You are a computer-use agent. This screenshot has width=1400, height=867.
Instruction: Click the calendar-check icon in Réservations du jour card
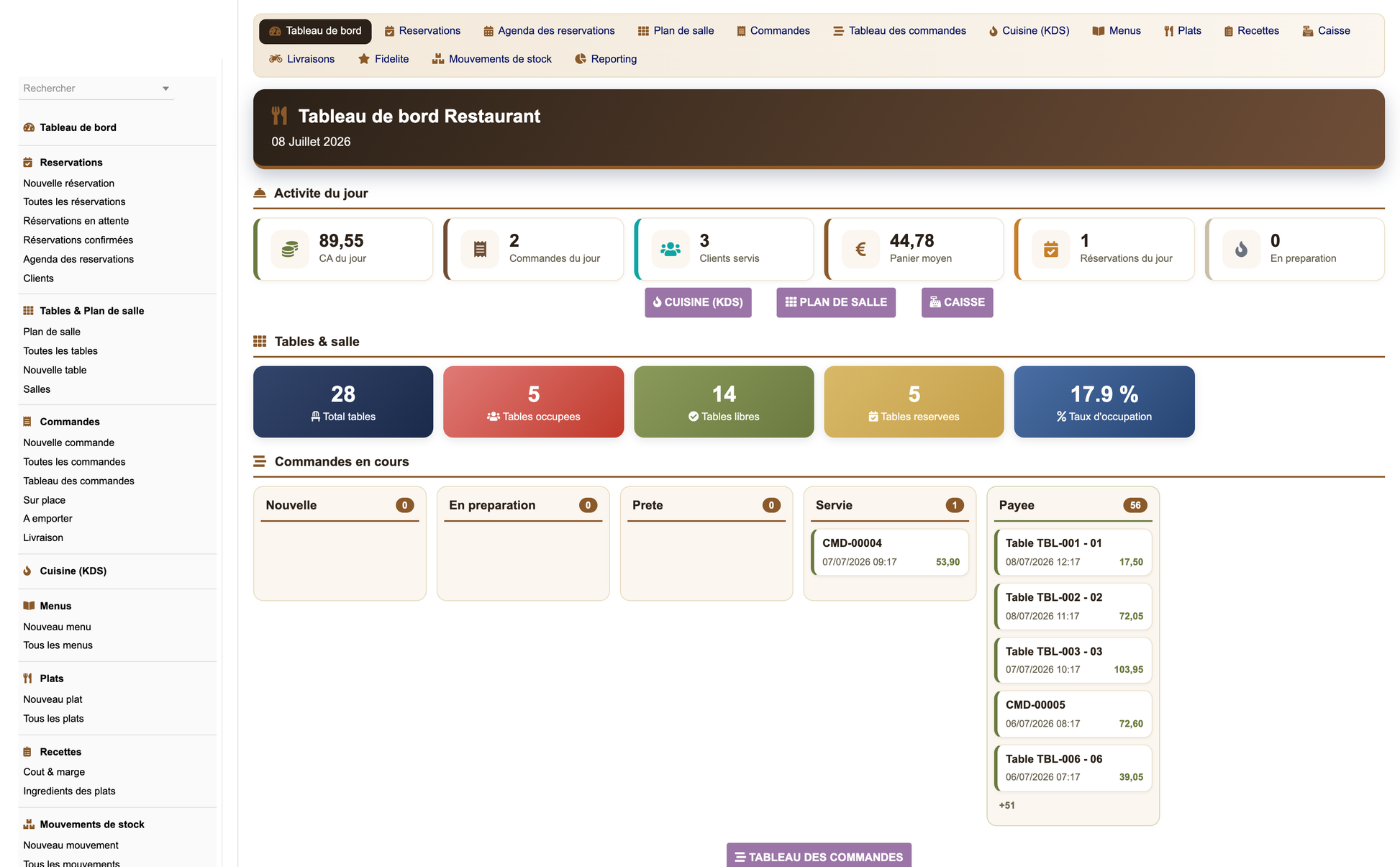point(1051,250)
